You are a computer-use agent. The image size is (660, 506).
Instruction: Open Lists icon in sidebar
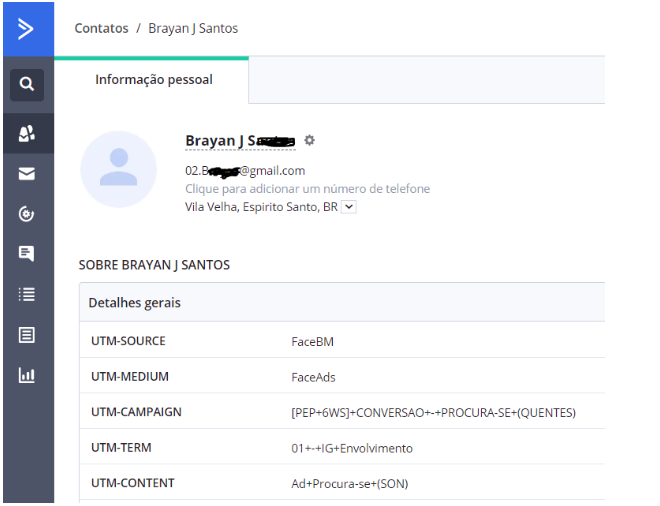(x=27, y=294)
